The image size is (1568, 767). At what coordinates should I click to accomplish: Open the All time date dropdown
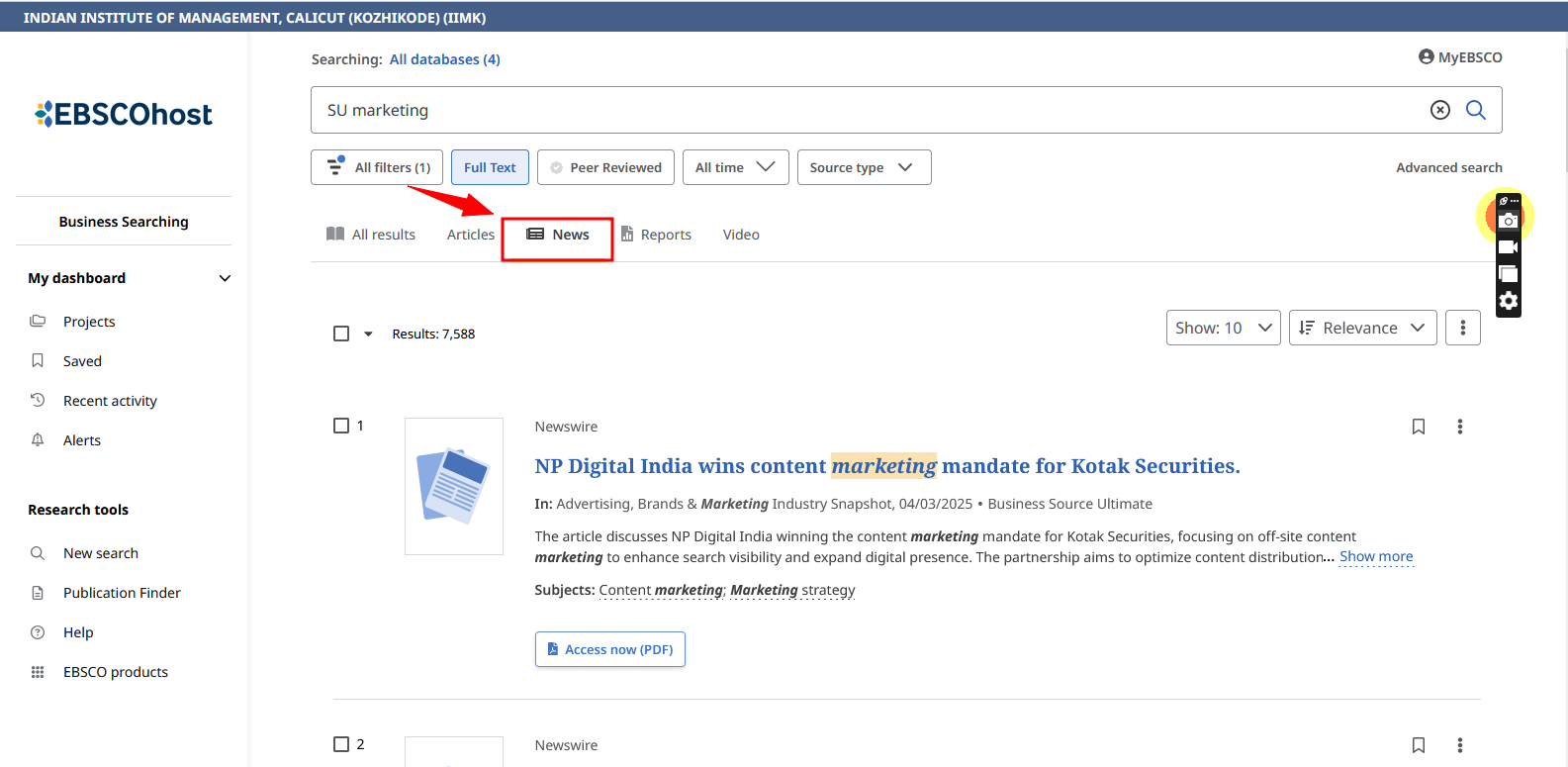[735, 167]
